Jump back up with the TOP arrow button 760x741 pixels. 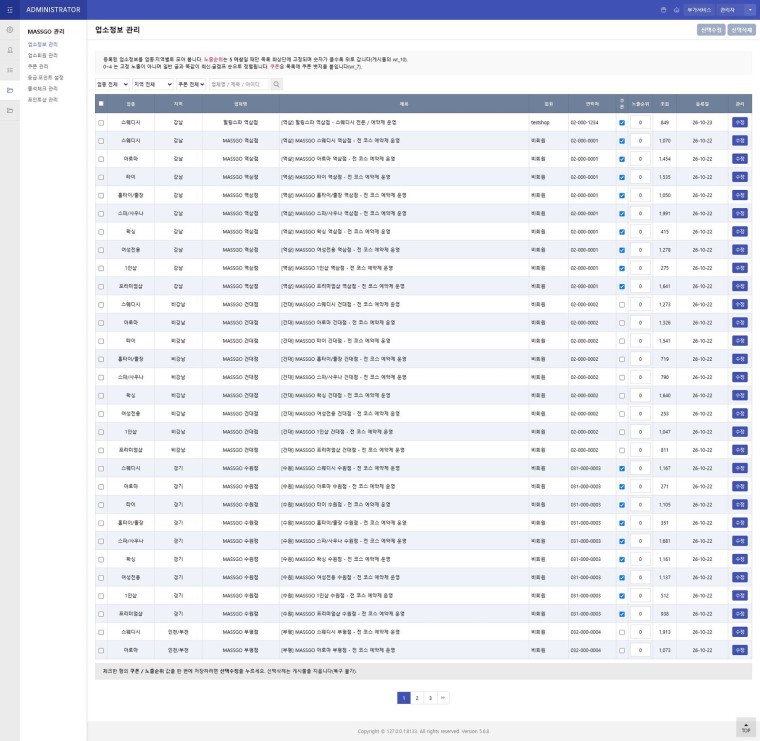(x=746, y=727)
